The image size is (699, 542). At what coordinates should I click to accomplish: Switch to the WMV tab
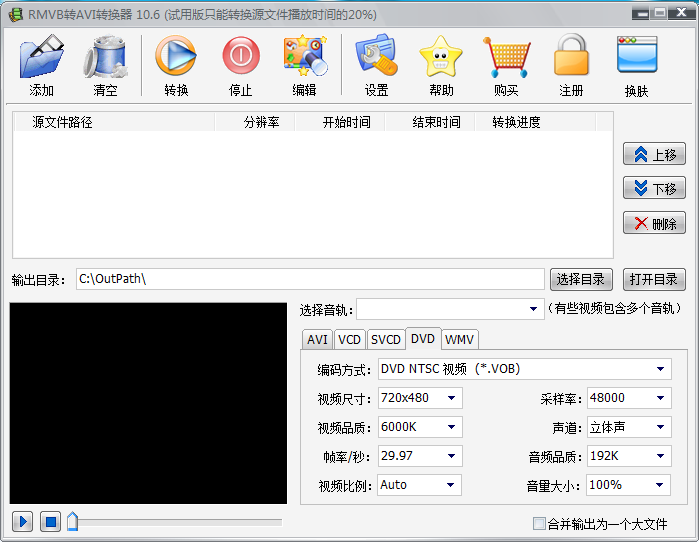tap(459, 340)
